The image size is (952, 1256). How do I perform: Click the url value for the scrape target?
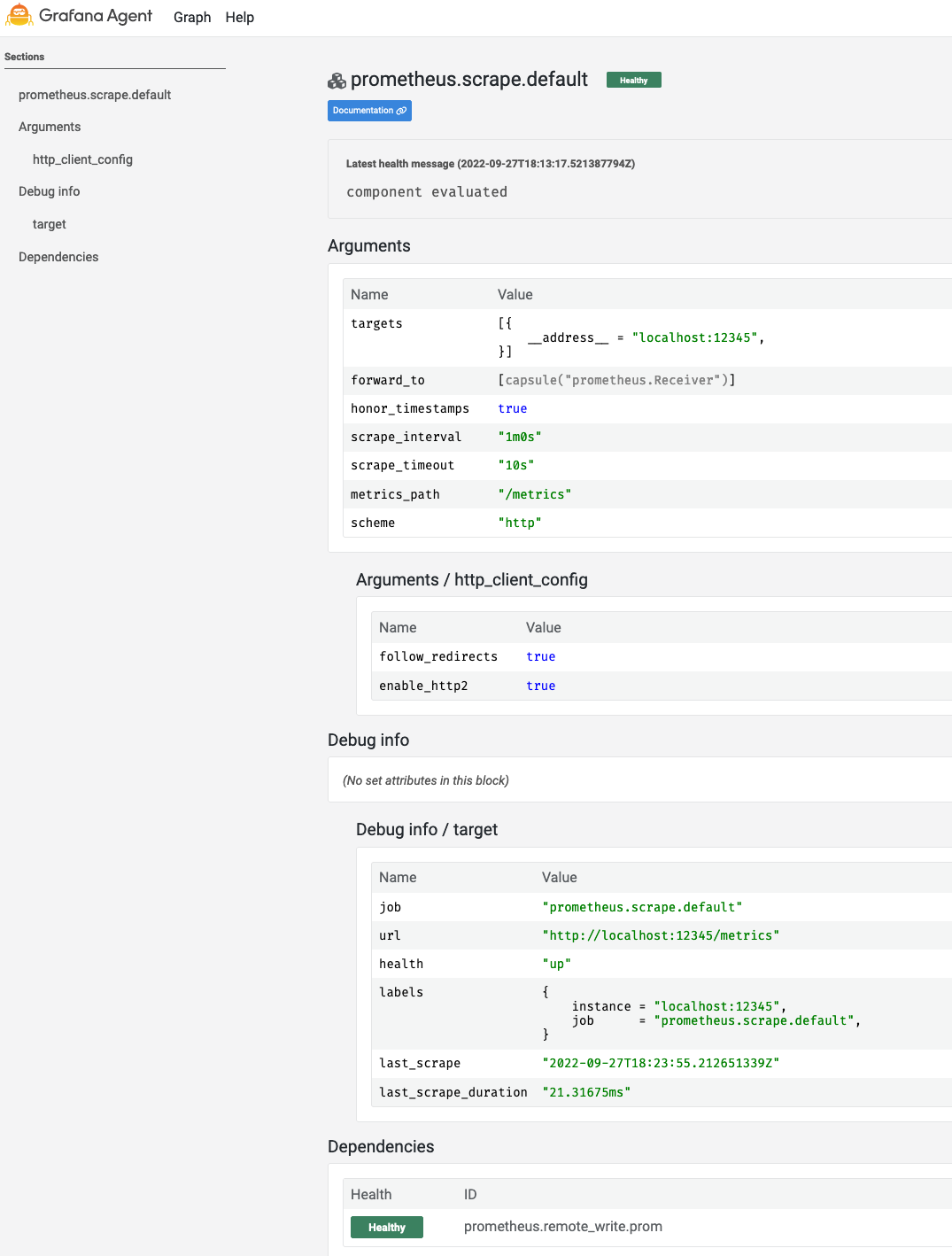coord(661,935)
